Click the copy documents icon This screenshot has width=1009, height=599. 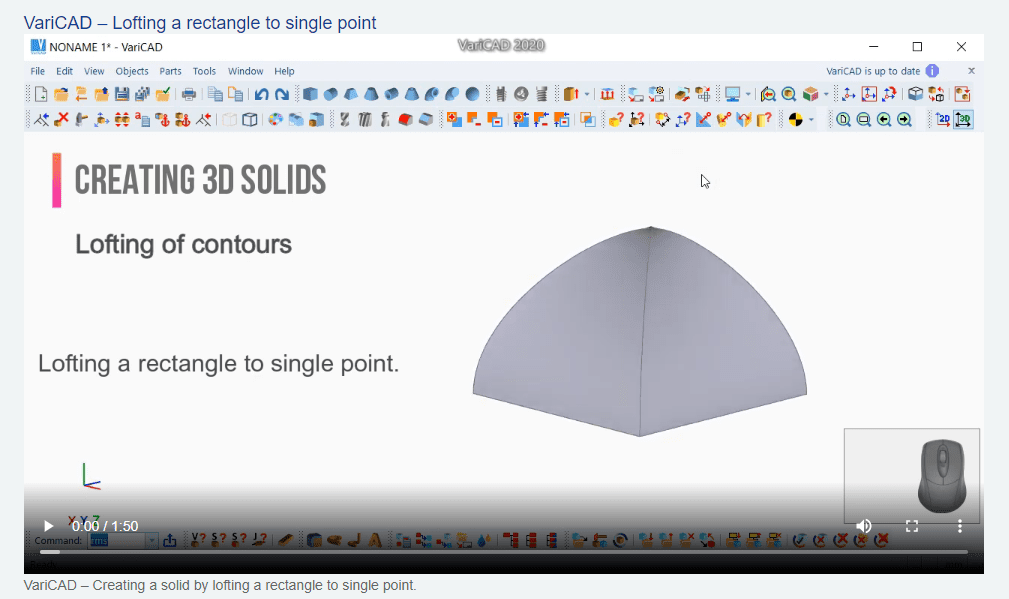215,95
